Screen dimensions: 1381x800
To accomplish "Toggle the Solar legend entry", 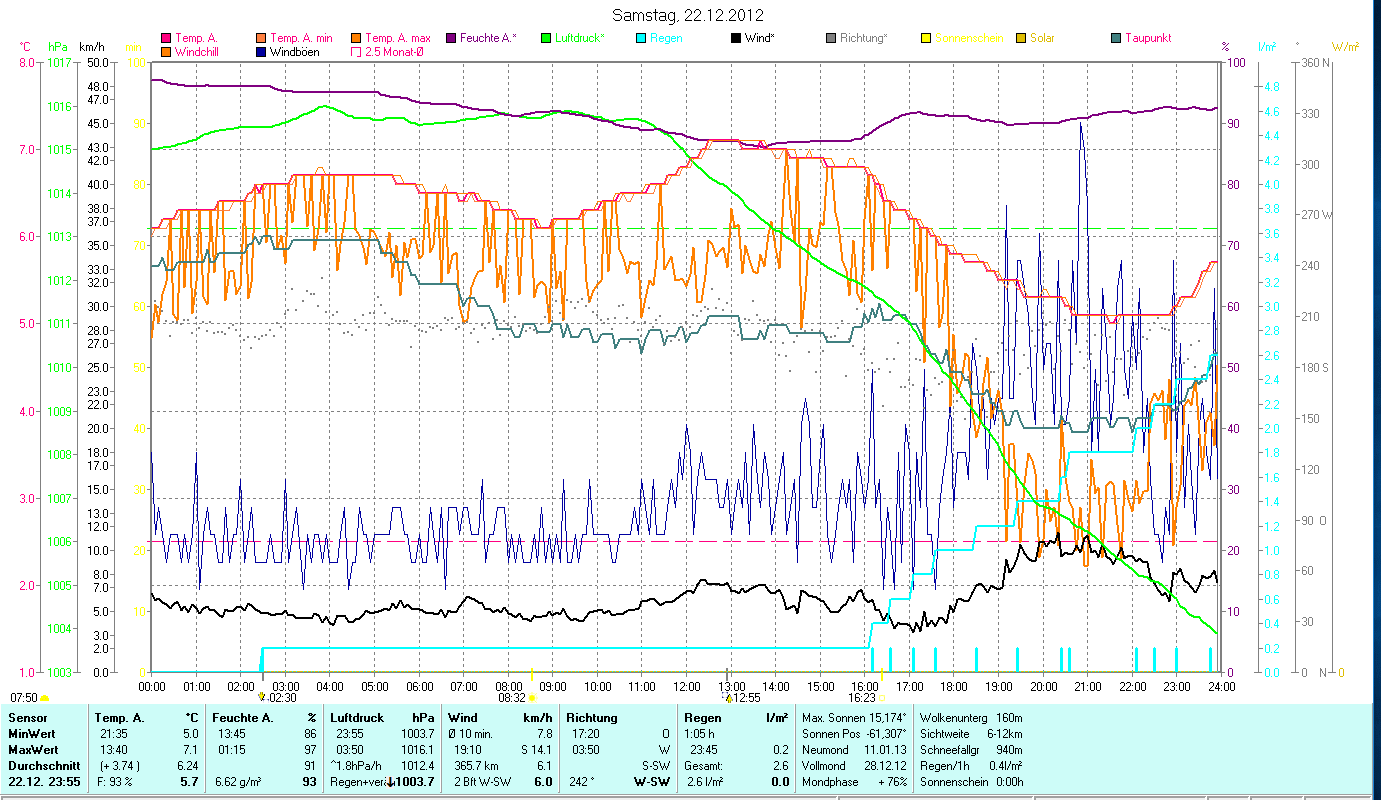I will [1021, 38].
